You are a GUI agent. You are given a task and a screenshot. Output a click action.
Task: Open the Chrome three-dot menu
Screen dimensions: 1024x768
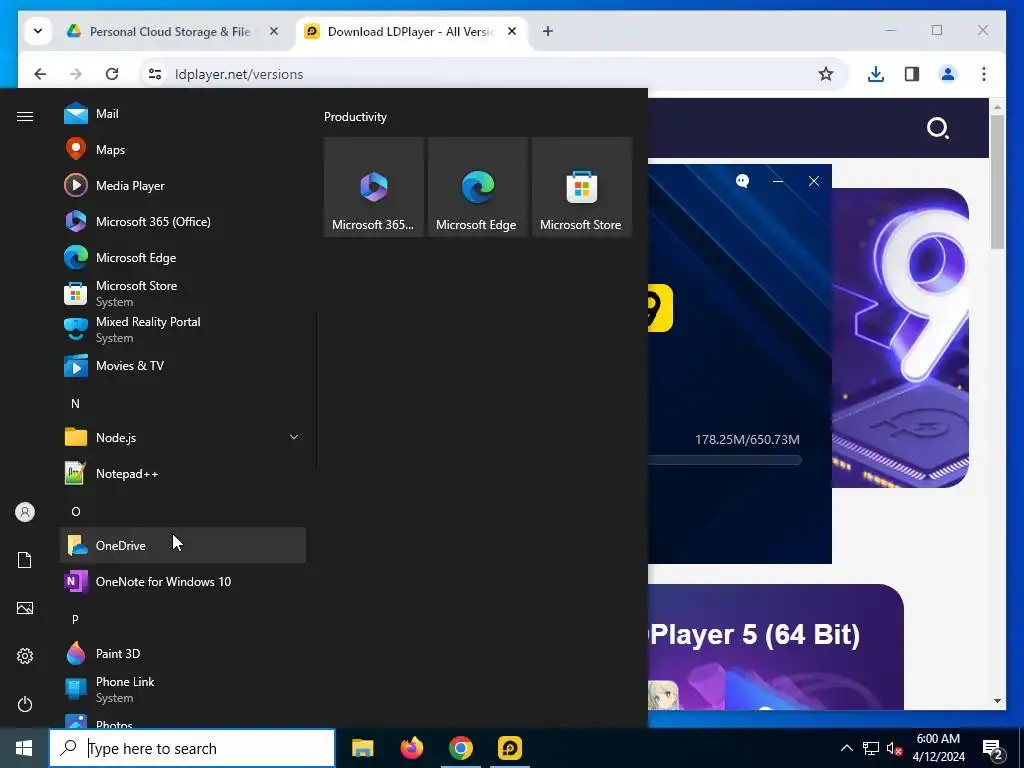pos(984,74)
